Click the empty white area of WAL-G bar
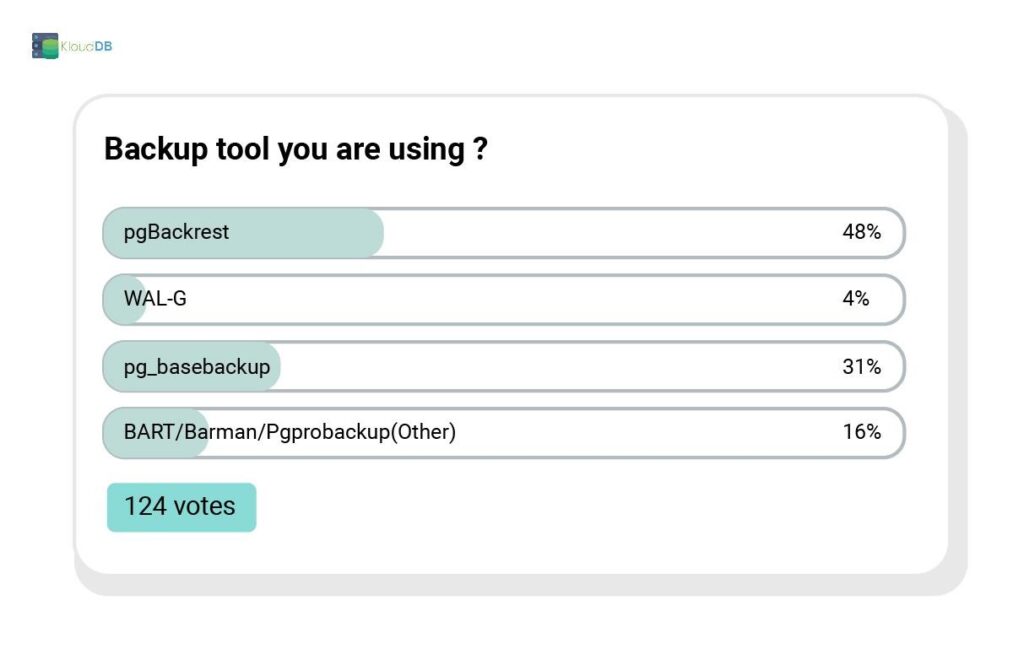Screen dimensions: 1024x671 [x=500, y=299]
